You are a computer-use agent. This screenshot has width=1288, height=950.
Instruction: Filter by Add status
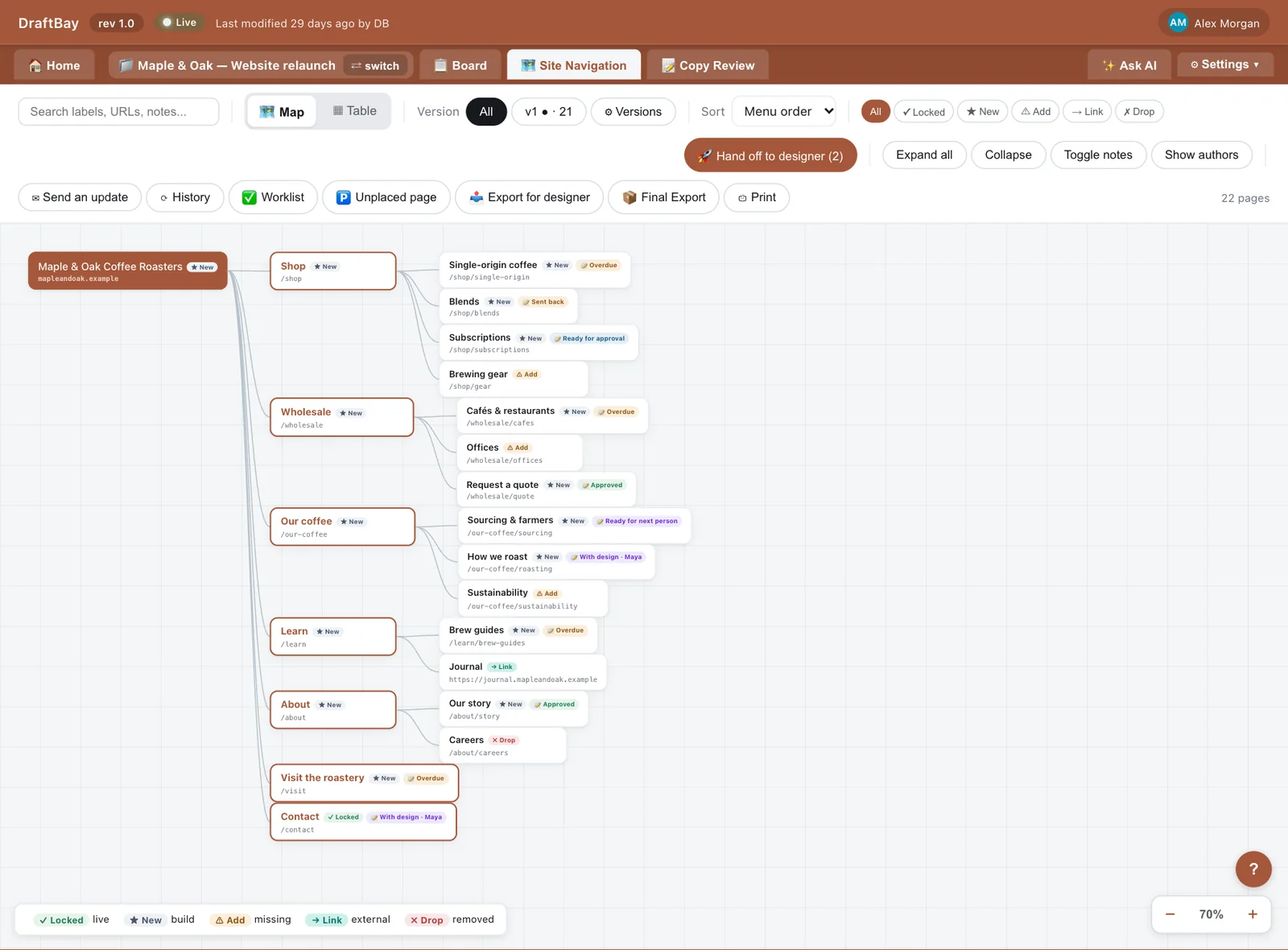[x=1036, y=112]
